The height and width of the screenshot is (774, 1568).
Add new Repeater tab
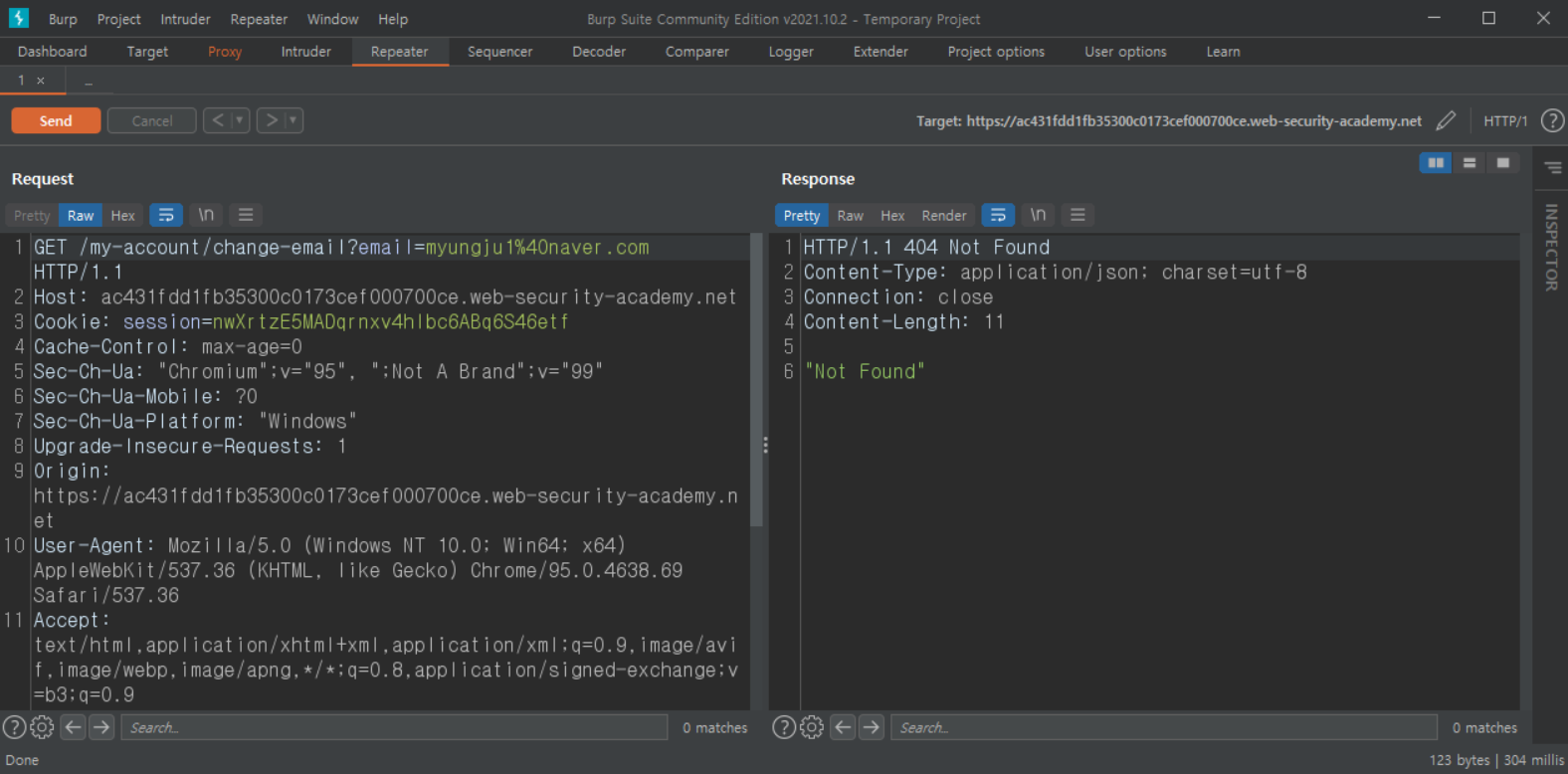click(89, 81)
